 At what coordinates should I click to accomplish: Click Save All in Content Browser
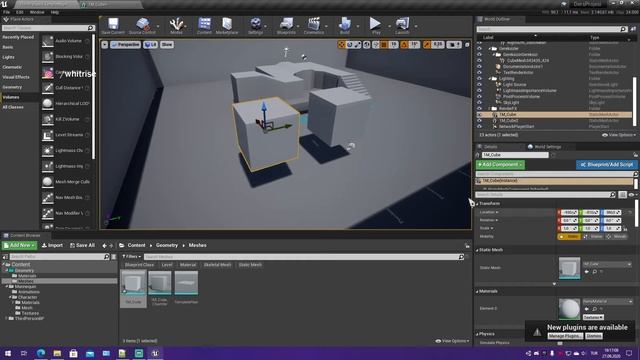[82, 245]
